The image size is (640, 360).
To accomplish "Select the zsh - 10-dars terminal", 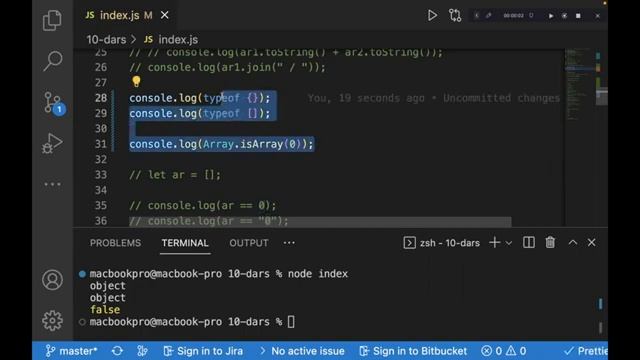I will click(x=441, y=243).
